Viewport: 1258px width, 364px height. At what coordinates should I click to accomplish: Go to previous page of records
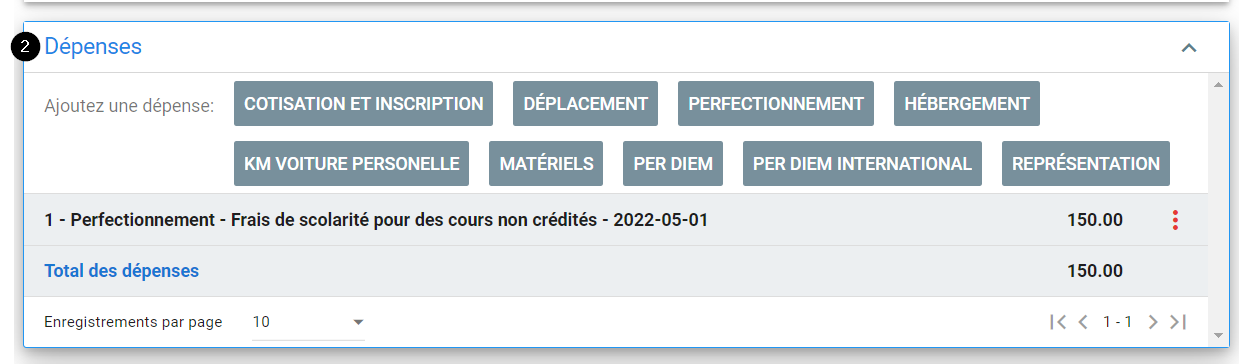[x=1082, y=322]
